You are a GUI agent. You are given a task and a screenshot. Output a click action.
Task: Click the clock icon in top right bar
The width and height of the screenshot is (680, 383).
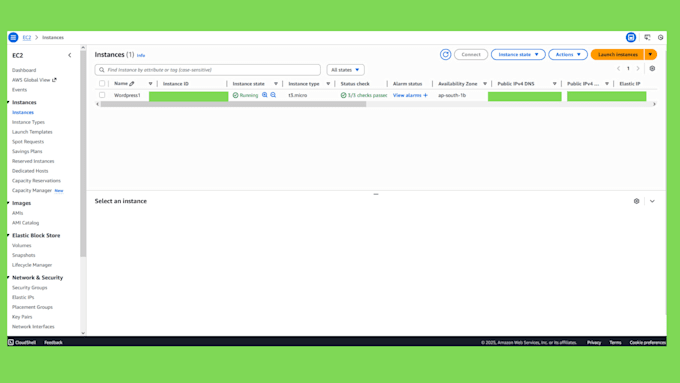pyautogui.click(x=660, y=37)
